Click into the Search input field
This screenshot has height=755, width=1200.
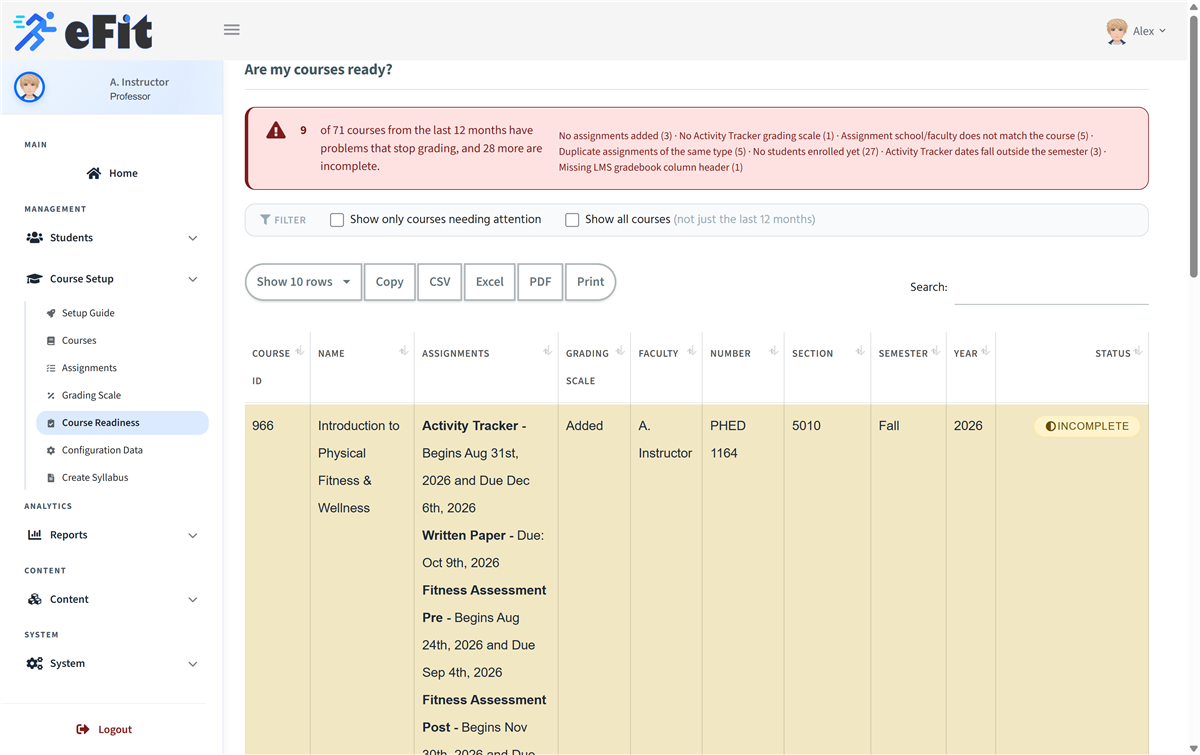pyautogui.click(x=1051, y=288)
